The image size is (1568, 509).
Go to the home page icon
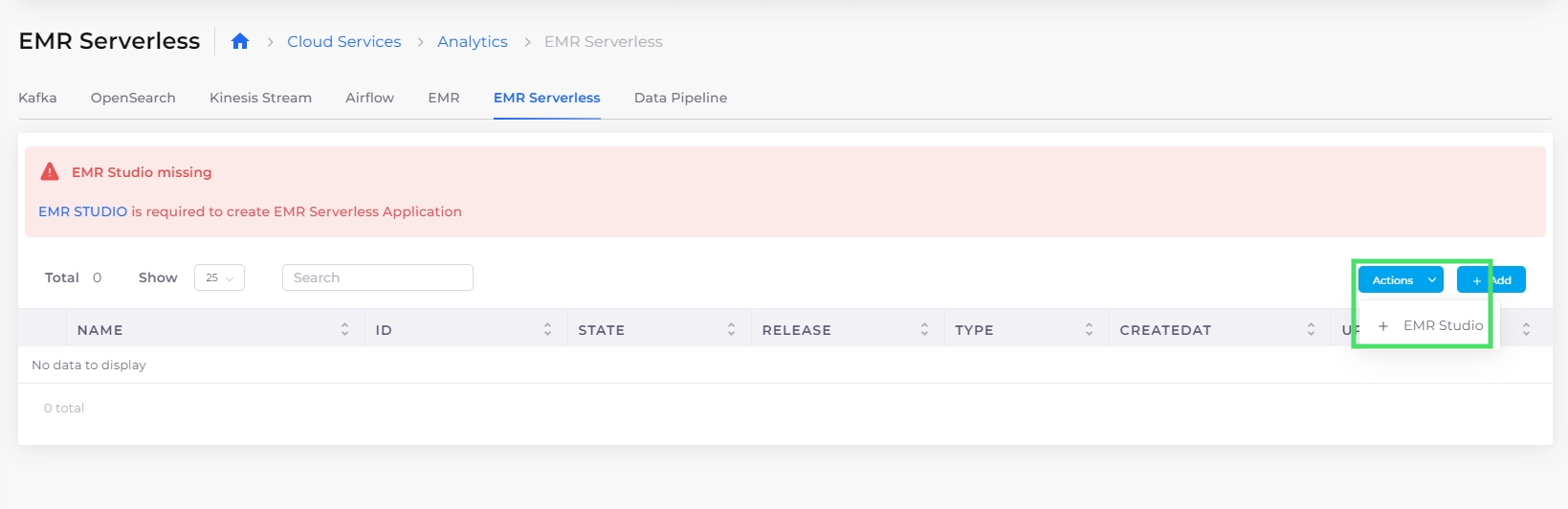240,41
